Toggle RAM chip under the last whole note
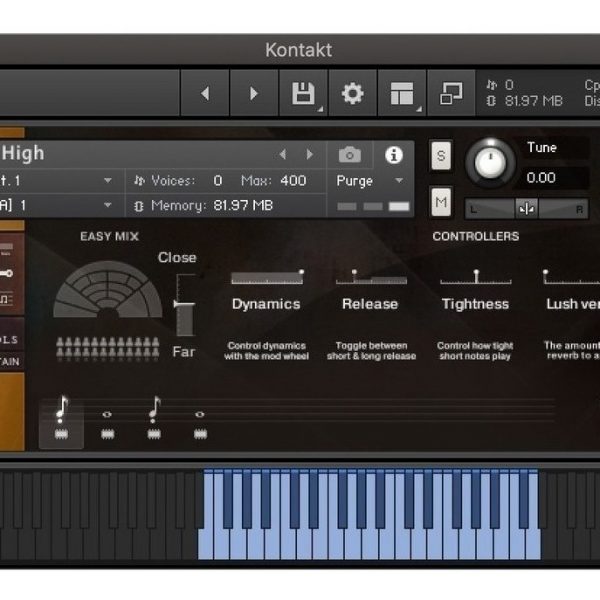Image resolution: width=600 pixels, height=600 pixels. (200, 434)
